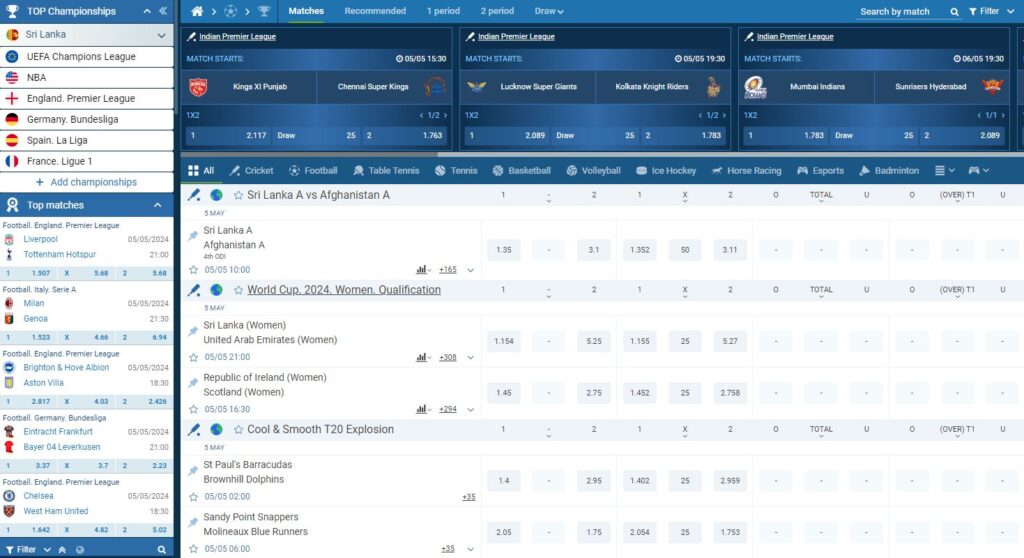Open the more sports list dropdown

944,171
